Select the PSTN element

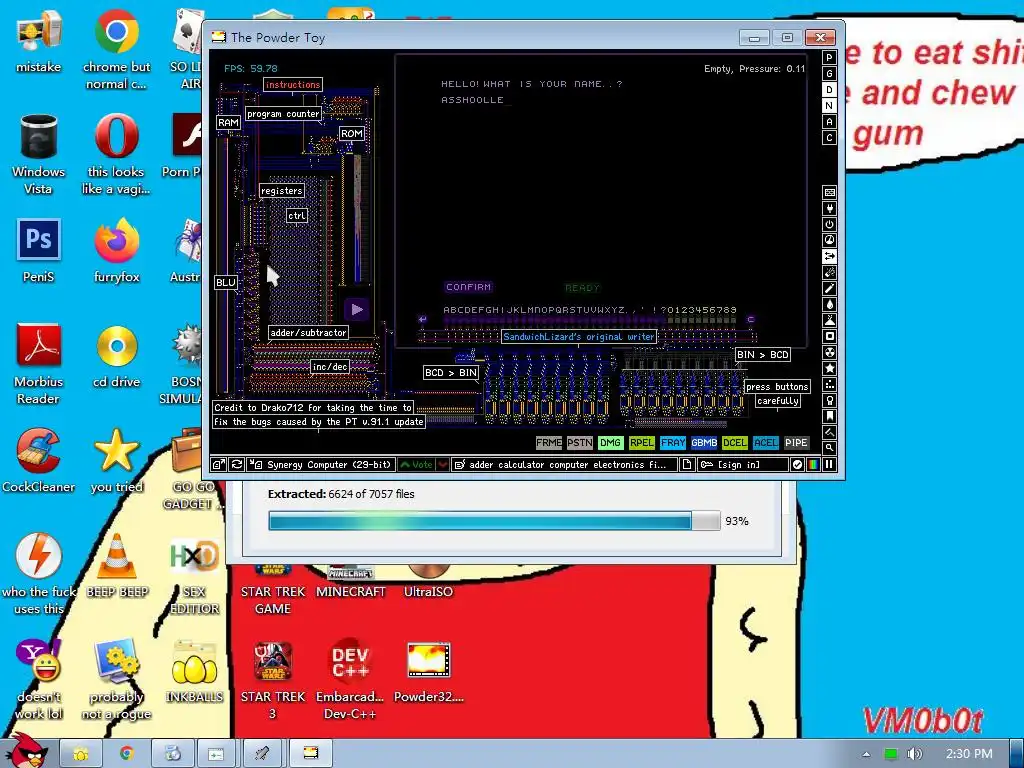580,443
